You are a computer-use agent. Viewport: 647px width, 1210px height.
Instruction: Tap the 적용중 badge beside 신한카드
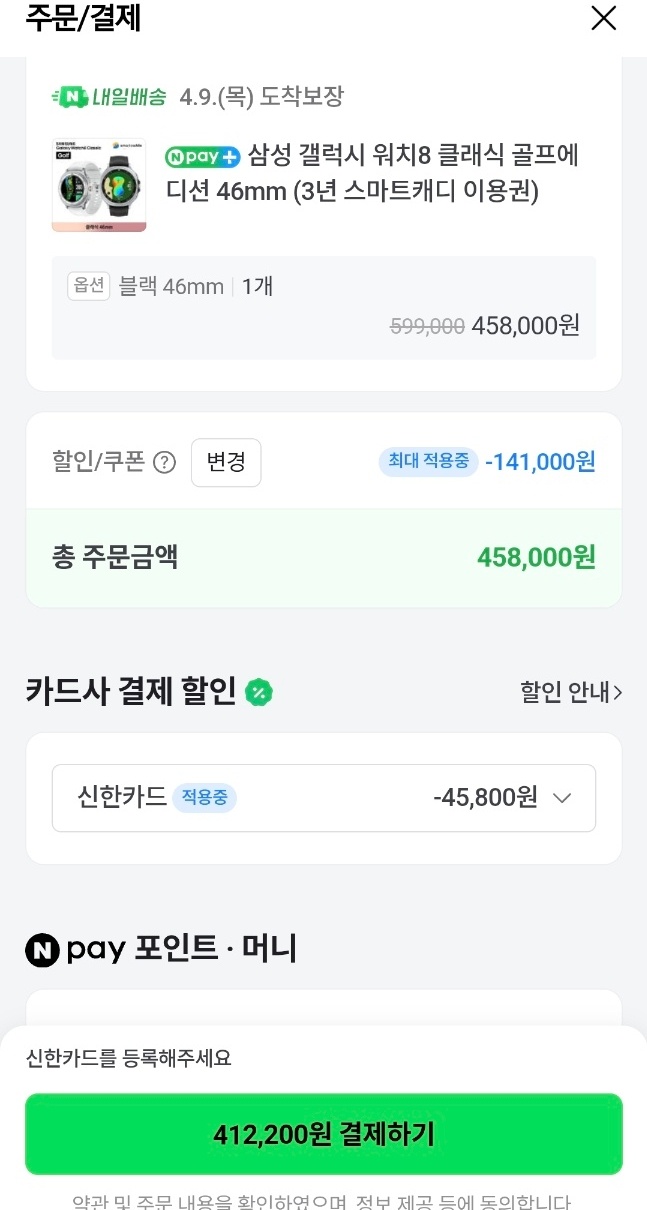204,798
